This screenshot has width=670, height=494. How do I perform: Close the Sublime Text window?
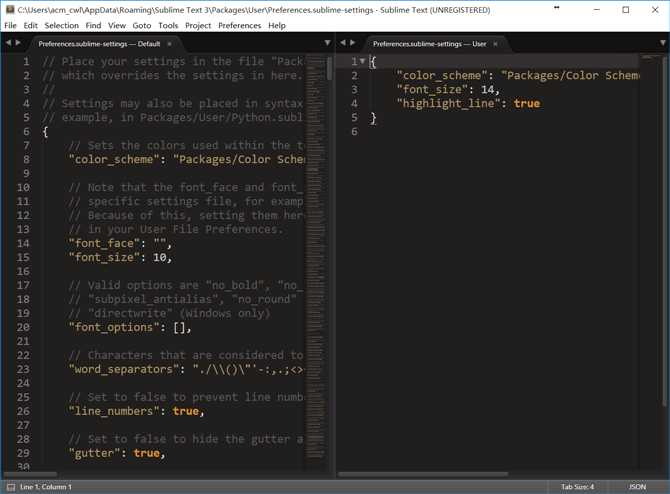[655, 9]
